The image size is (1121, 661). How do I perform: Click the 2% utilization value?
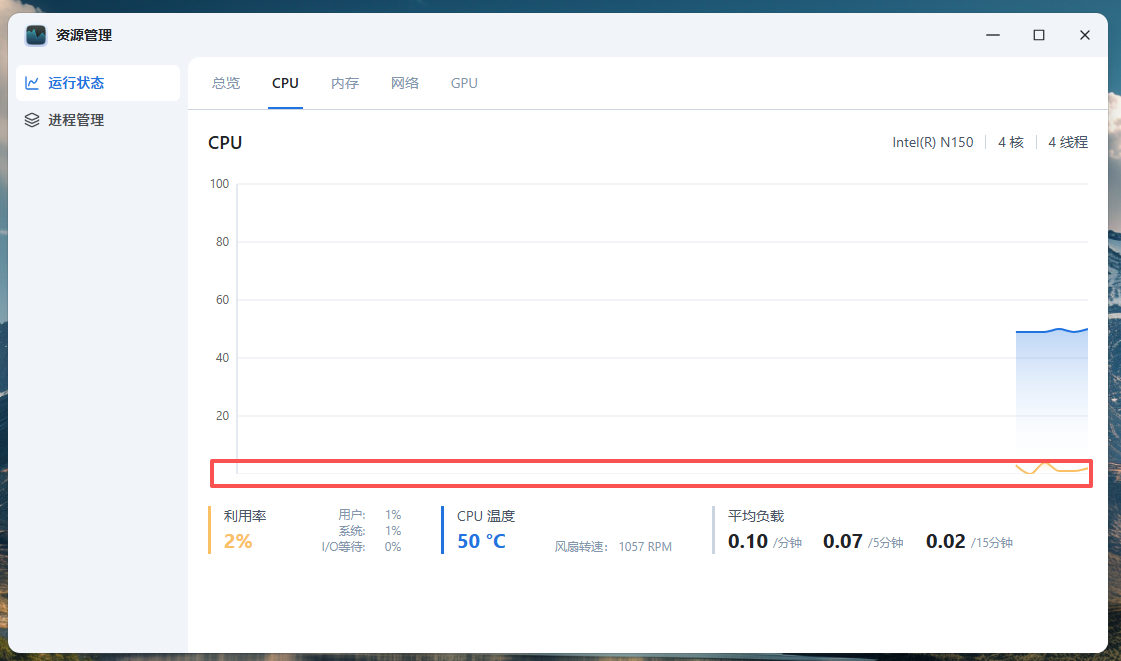tap(238, 541)
